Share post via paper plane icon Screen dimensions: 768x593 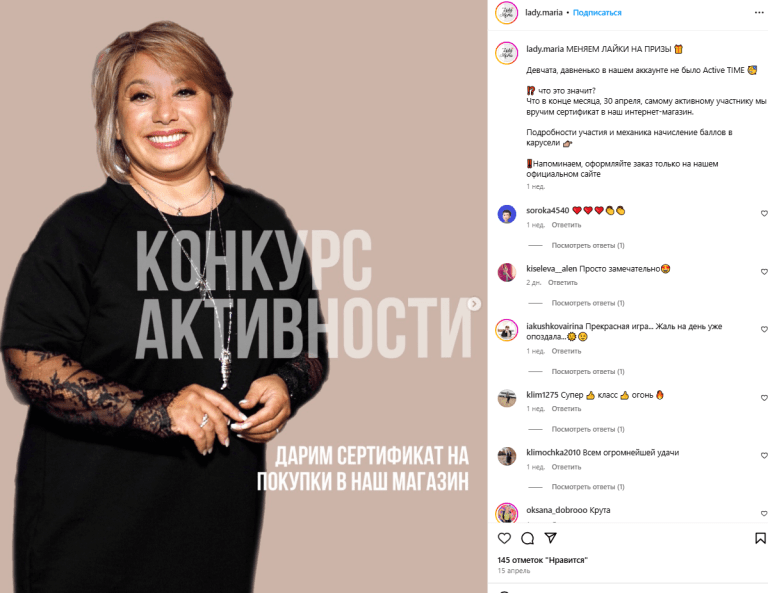pyautogui.click(x=551, y=538)
